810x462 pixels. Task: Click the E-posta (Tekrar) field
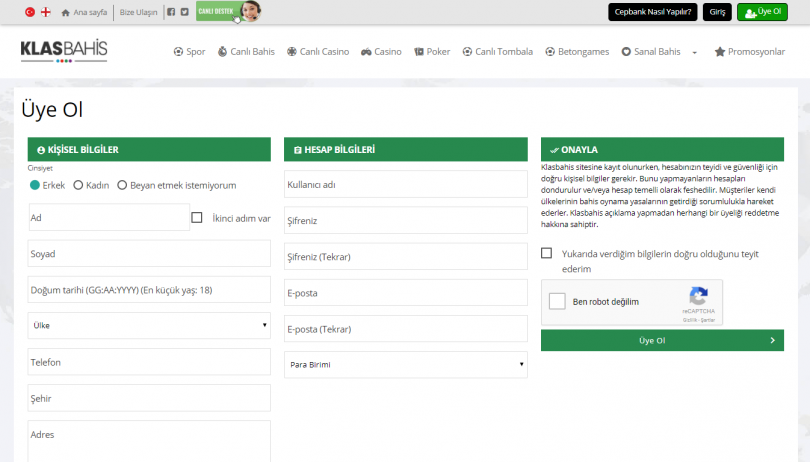tap(406, 329)
